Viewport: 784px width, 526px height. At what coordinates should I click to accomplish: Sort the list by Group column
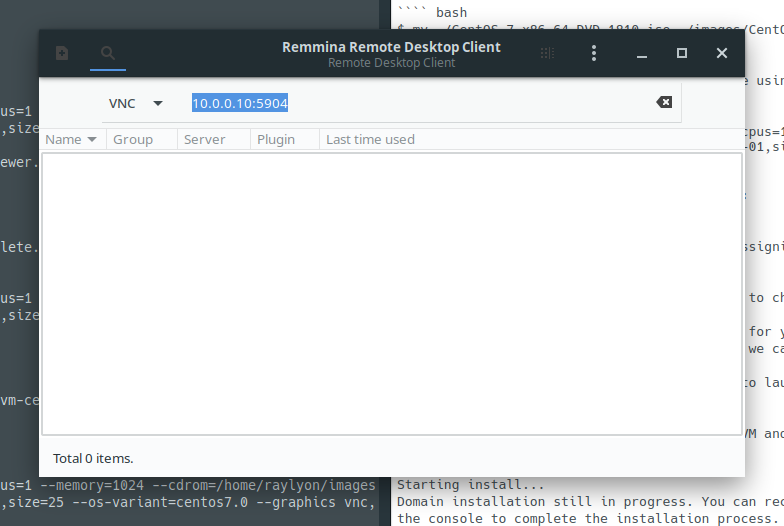(132, 139)
